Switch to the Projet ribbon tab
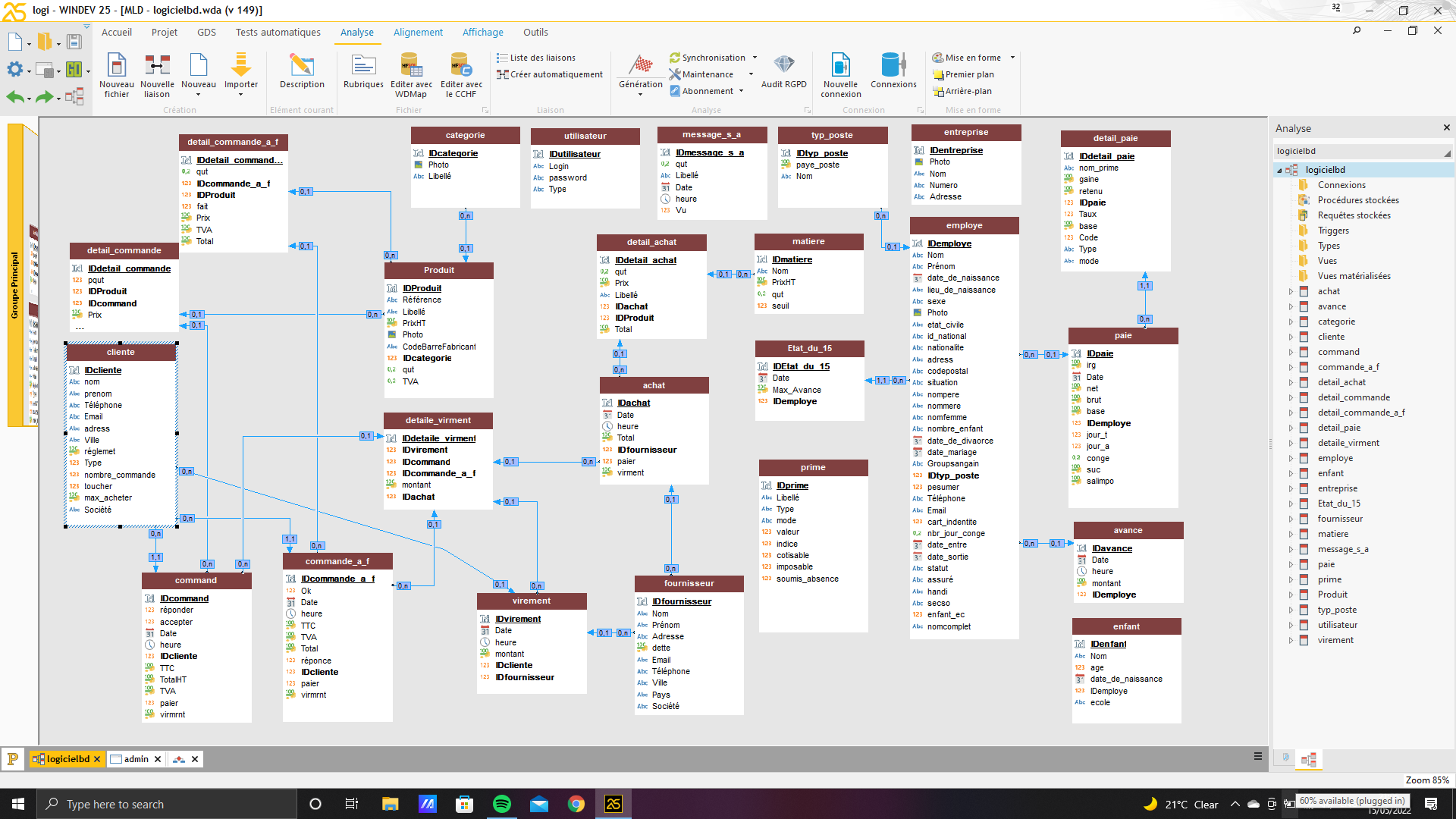 click(164, 32)
